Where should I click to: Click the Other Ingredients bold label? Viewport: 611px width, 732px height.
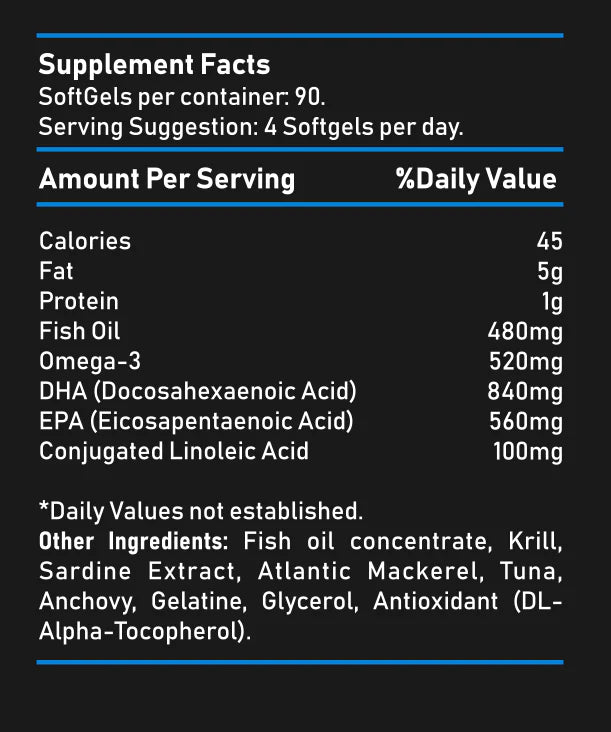click(133, 542)
